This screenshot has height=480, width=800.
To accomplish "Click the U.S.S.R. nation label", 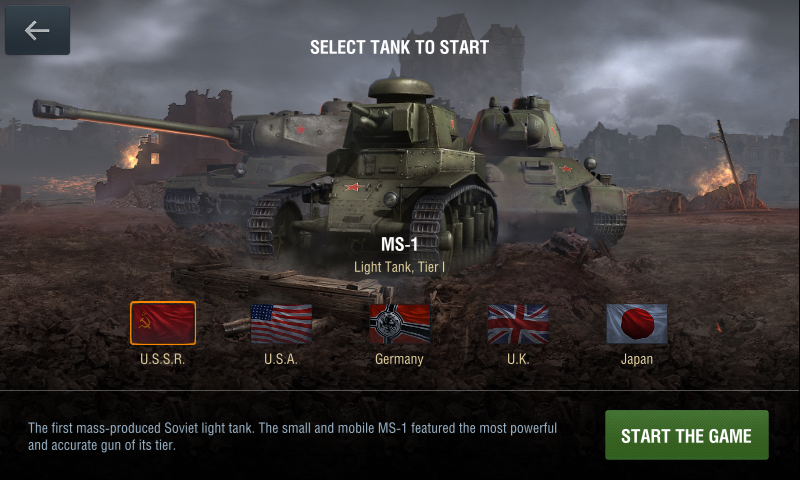I will [163, 359].
